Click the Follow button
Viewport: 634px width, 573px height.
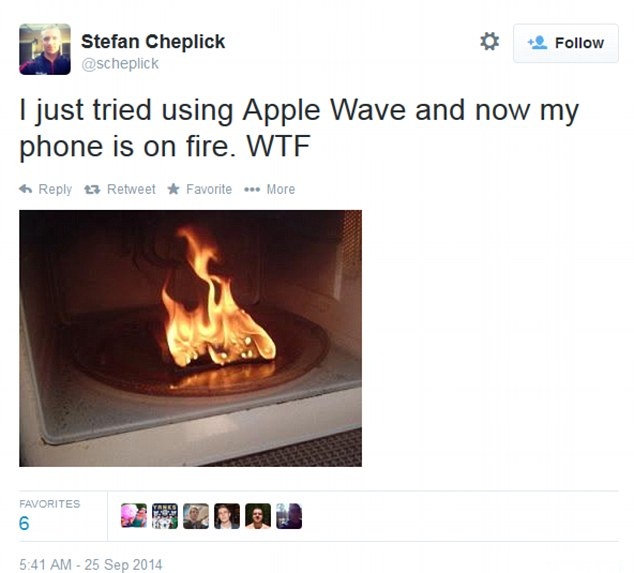[x=566, y=43]
